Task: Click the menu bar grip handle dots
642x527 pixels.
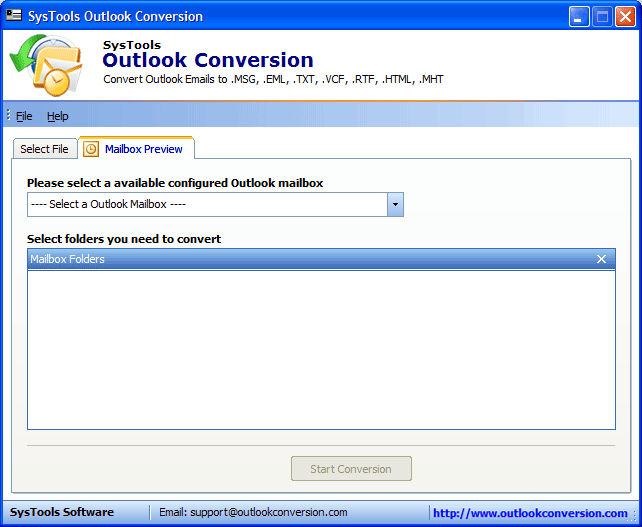Action: pyautogui.click(x=8, y=115)
